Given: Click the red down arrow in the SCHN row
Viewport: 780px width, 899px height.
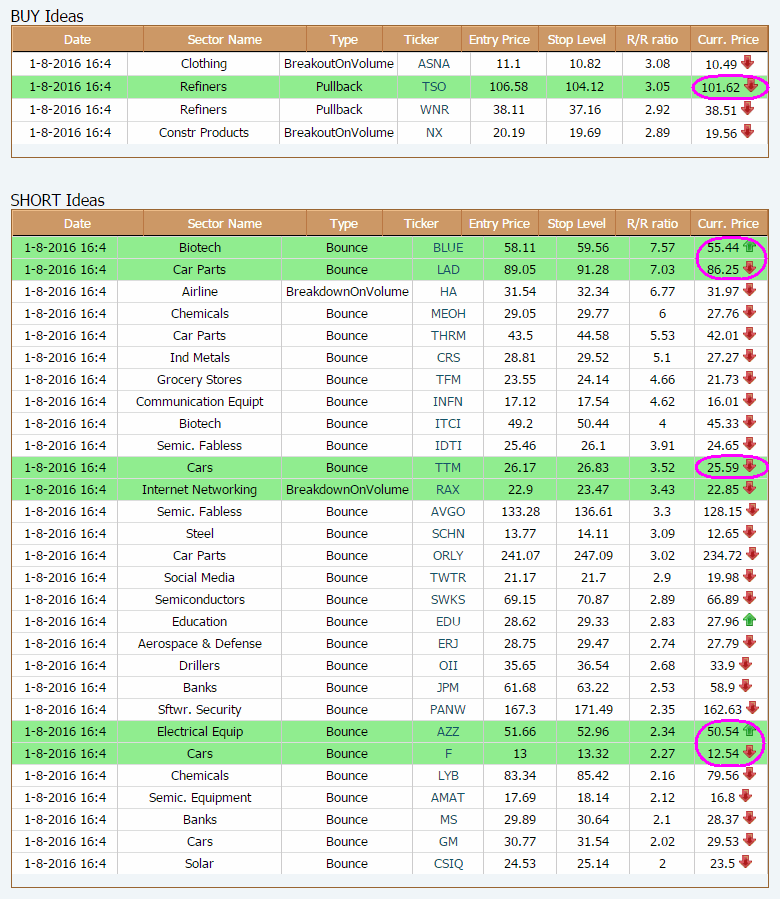Looking at the screenshot, I should (x=749, y=532).
